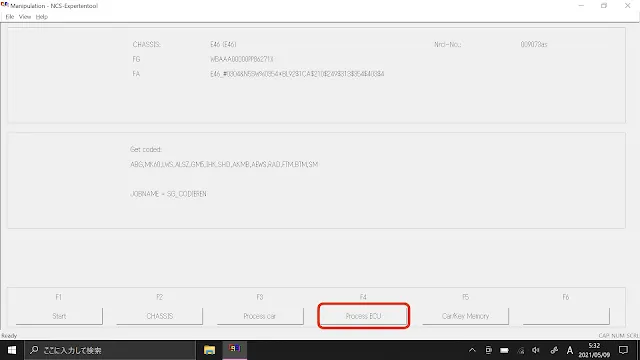
Task: Click the Get coded module list text
Action: click(x=224, y=164)
